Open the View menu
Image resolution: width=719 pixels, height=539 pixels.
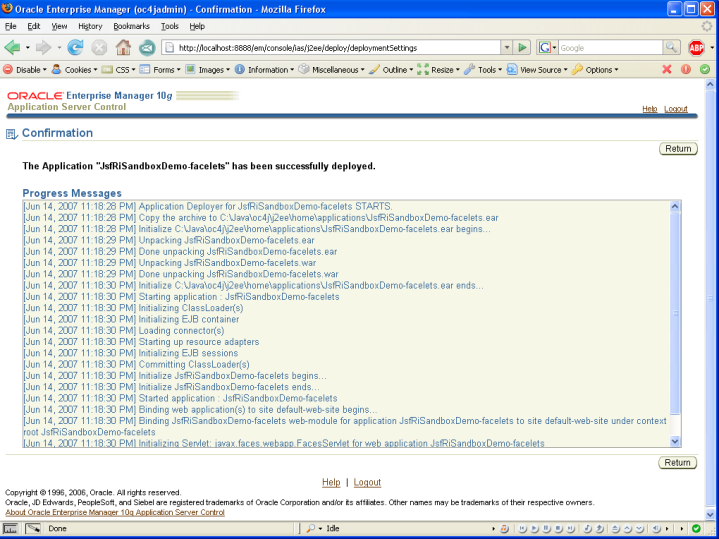59,26
